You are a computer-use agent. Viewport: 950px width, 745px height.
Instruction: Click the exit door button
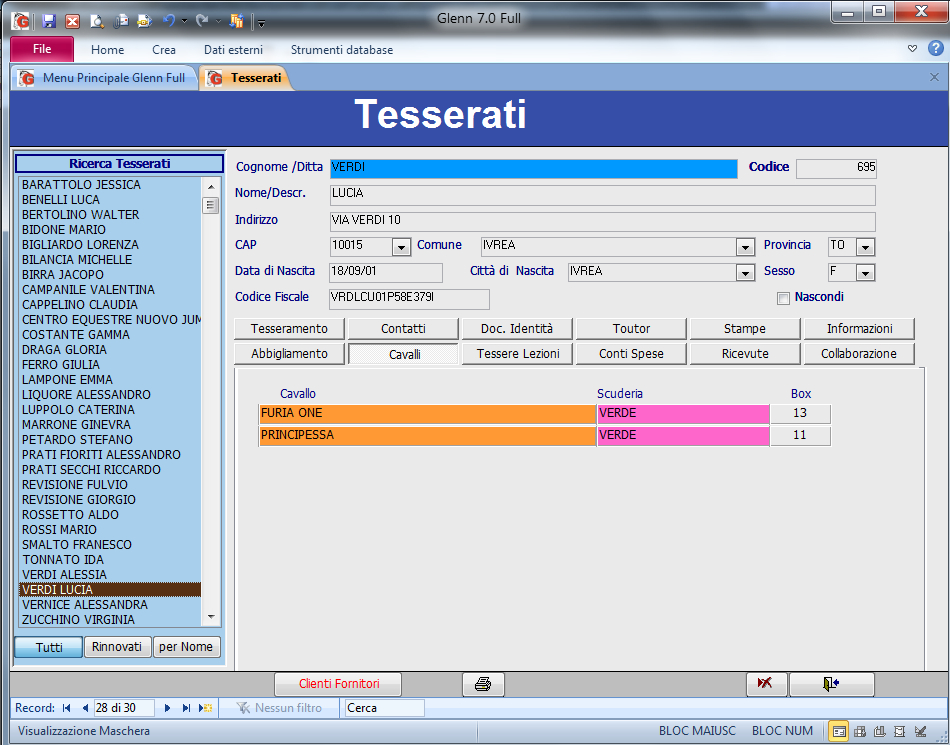point(831,684)
